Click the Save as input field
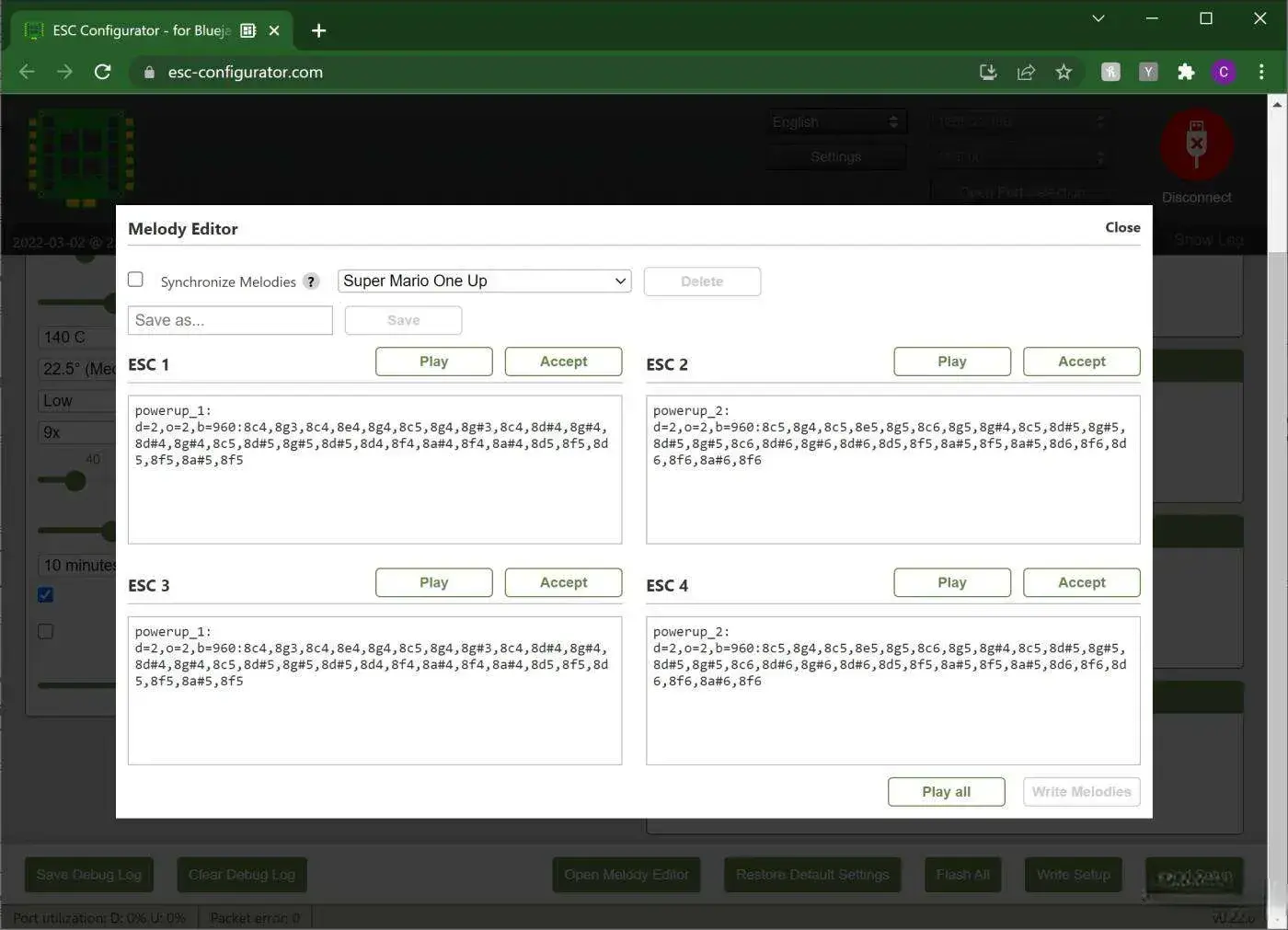Image resolution: width=1288 pixels, height=930 pixels. 230,320
